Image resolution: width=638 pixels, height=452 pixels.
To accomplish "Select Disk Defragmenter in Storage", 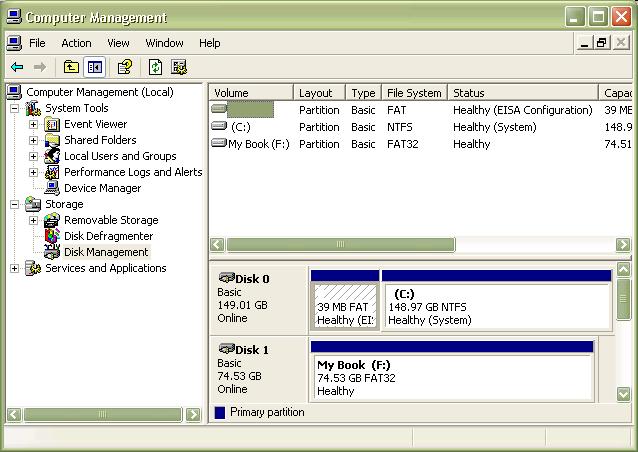I will 108,236.
